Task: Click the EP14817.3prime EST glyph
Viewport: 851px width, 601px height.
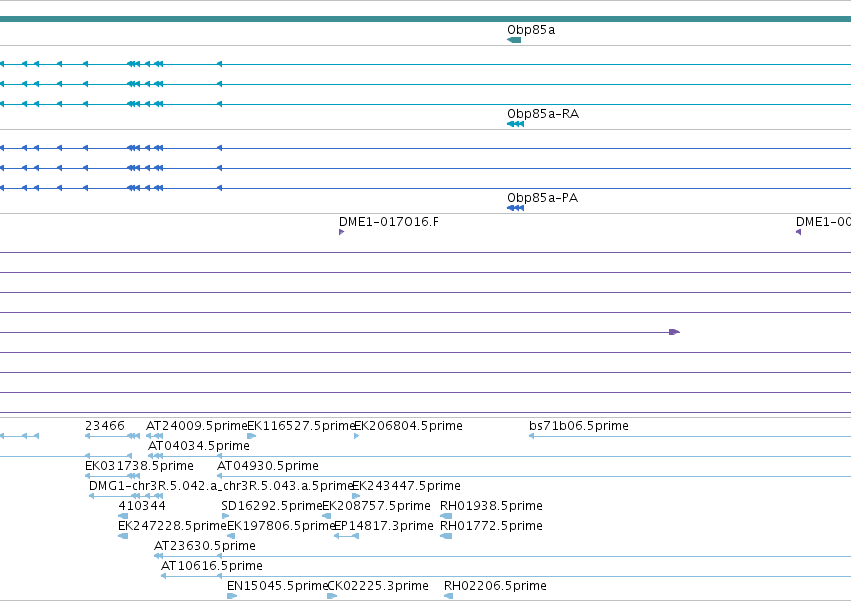Action: (x=346, y=536)
